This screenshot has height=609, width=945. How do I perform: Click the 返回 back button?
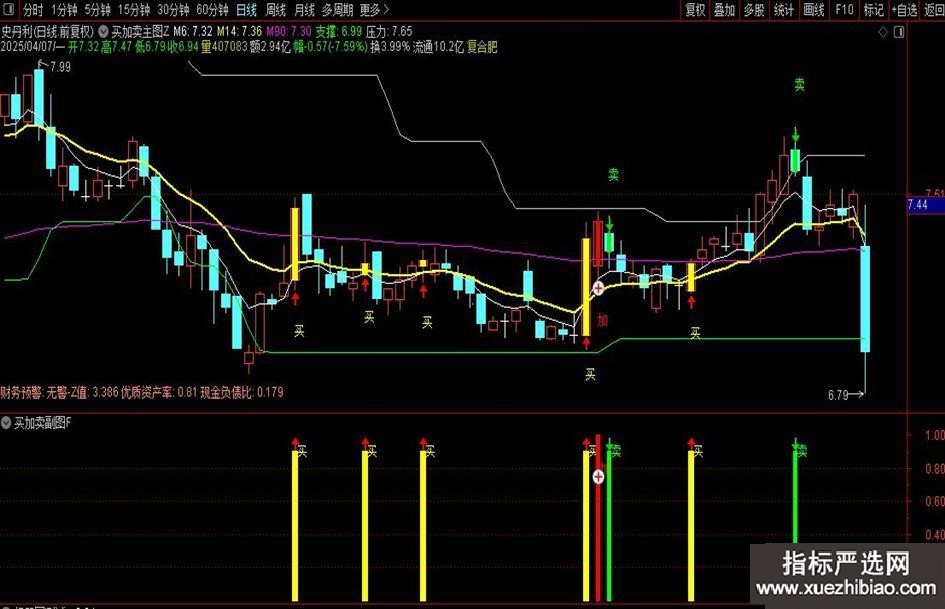pos(934,10)
